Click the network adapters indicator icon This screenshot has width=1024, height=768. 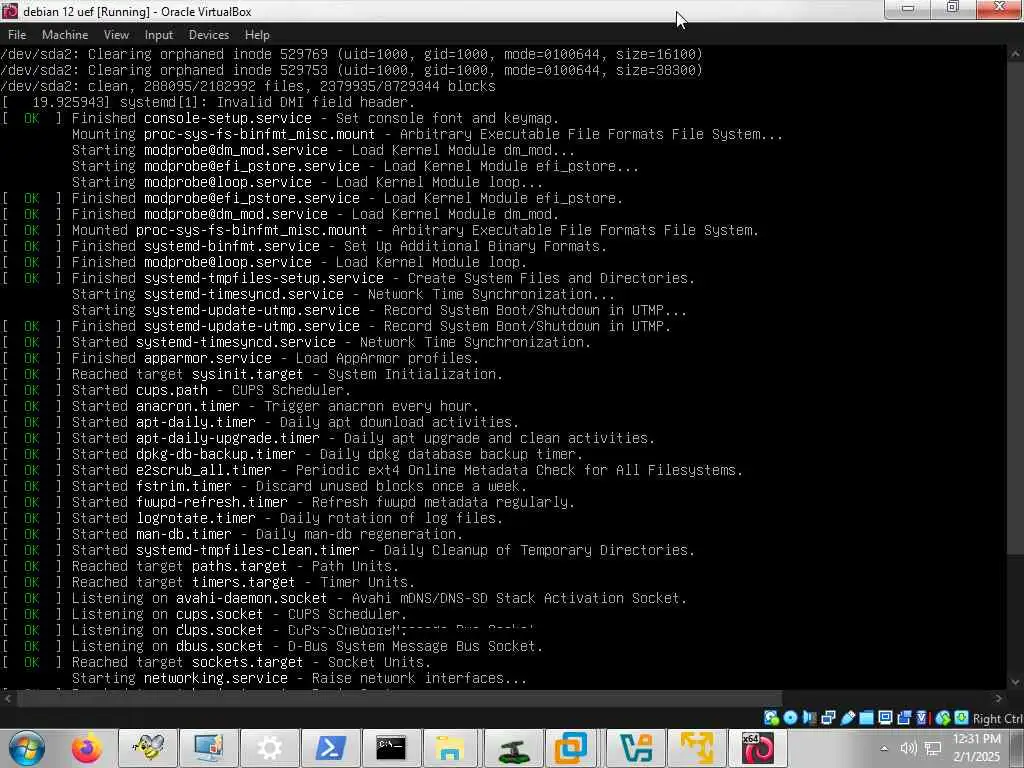[x=828, y=718]
